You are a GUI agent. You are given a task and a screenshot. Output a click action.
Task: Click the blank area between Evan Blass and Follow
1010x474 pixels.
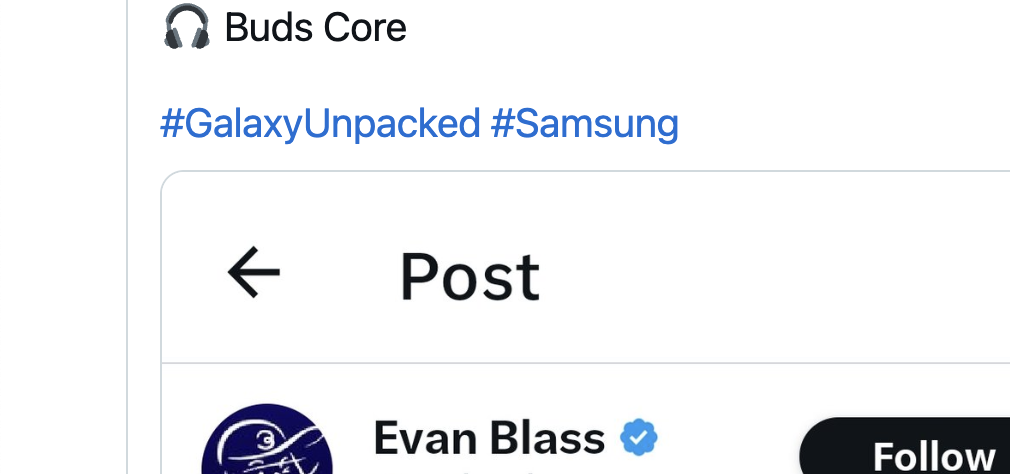click(730, 440)
